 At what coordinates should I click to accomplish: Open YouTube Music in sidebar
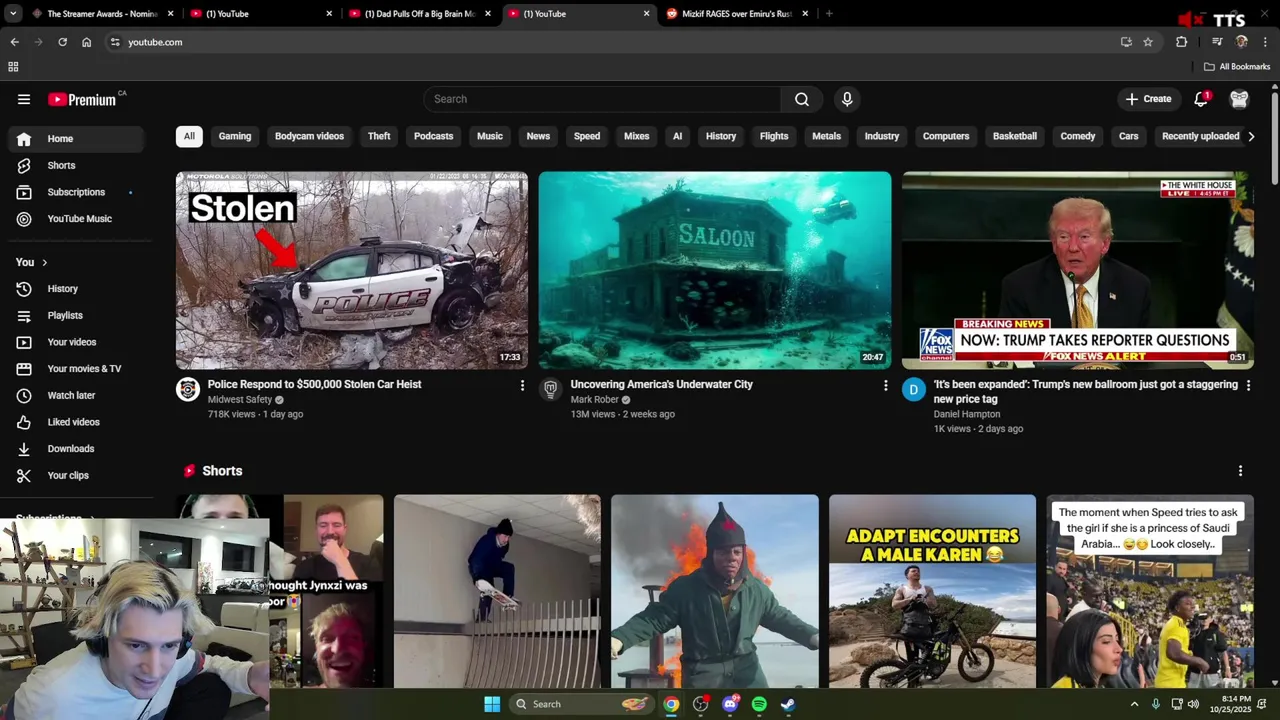click(76, 219)
